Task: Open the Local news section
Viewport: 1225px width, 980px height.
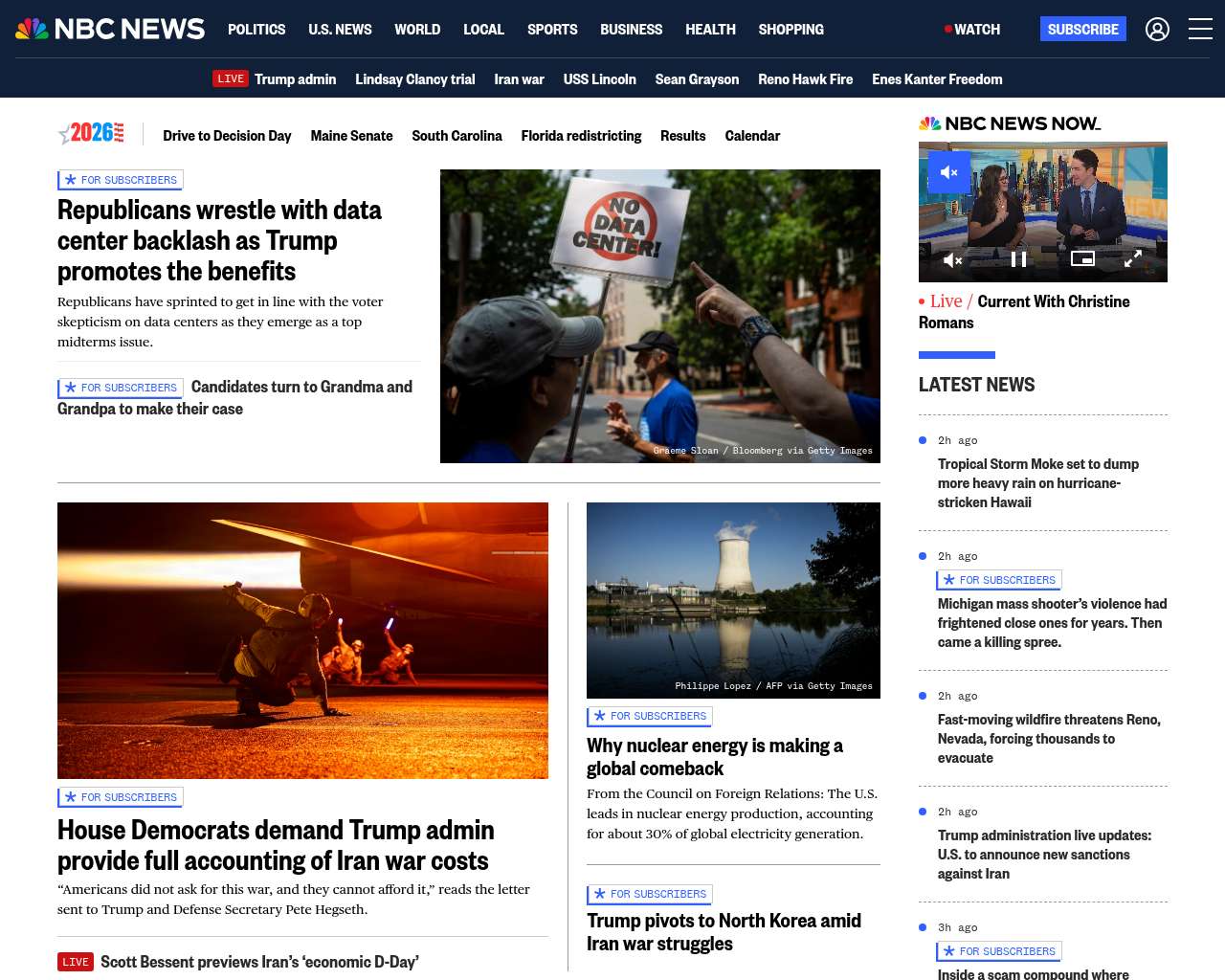Action: click(x=483, y=30)
